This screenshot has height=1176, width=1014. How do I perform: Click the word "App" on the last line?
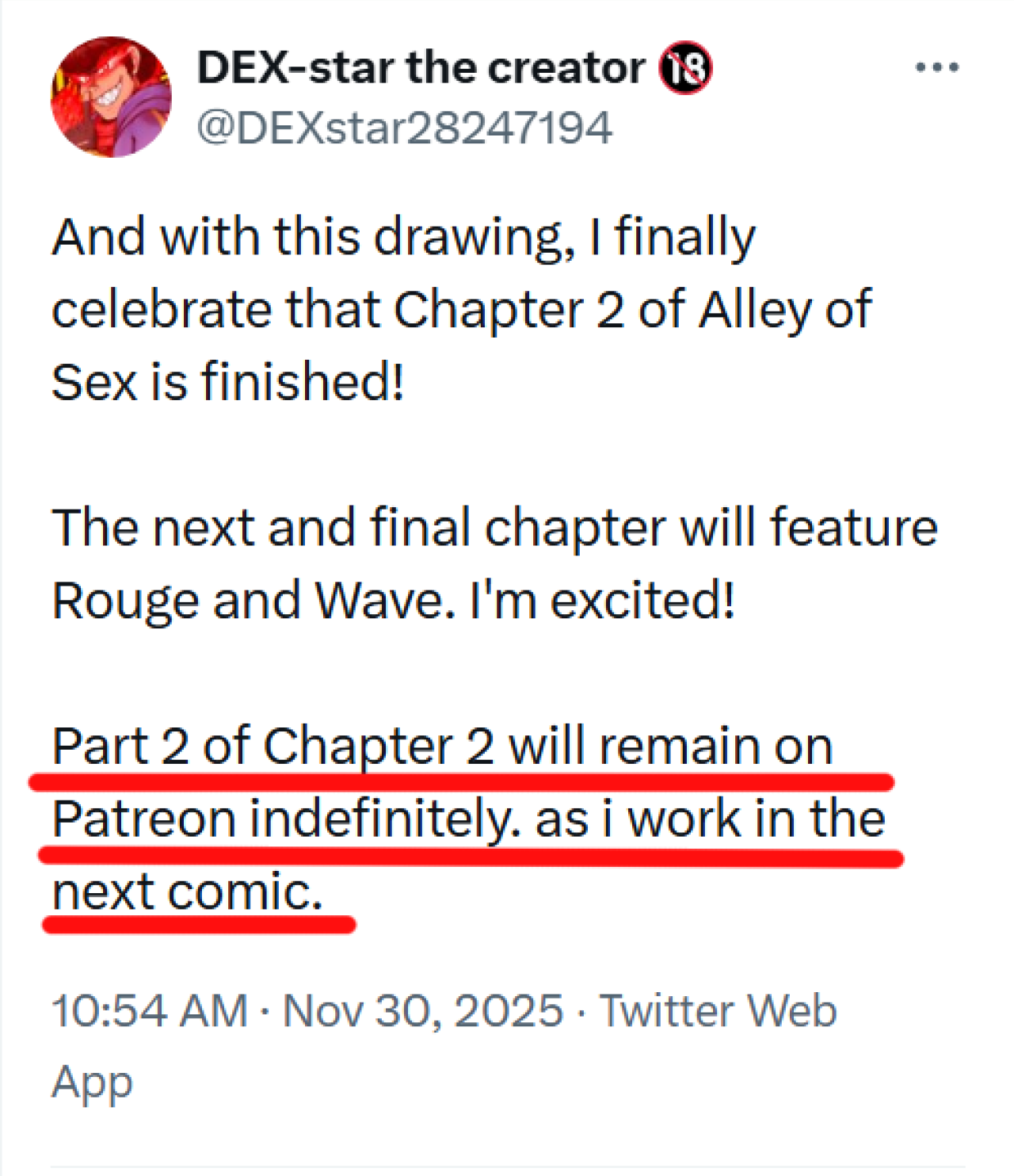tap(92, 1082)
